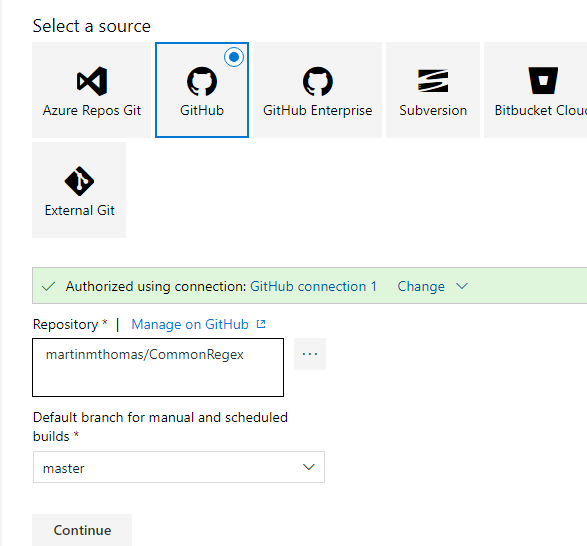The height and width of the screenshot is (546, 587).
Task: Choose the External Git source tile
Action: pos(79,190)
